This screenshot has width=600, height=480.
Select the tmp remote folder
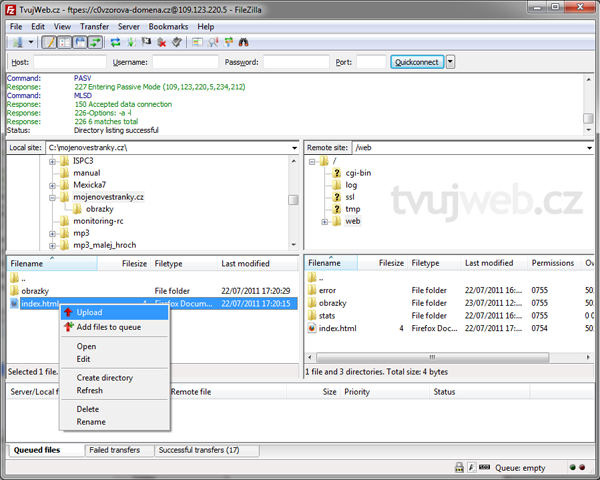pos(352,209)
